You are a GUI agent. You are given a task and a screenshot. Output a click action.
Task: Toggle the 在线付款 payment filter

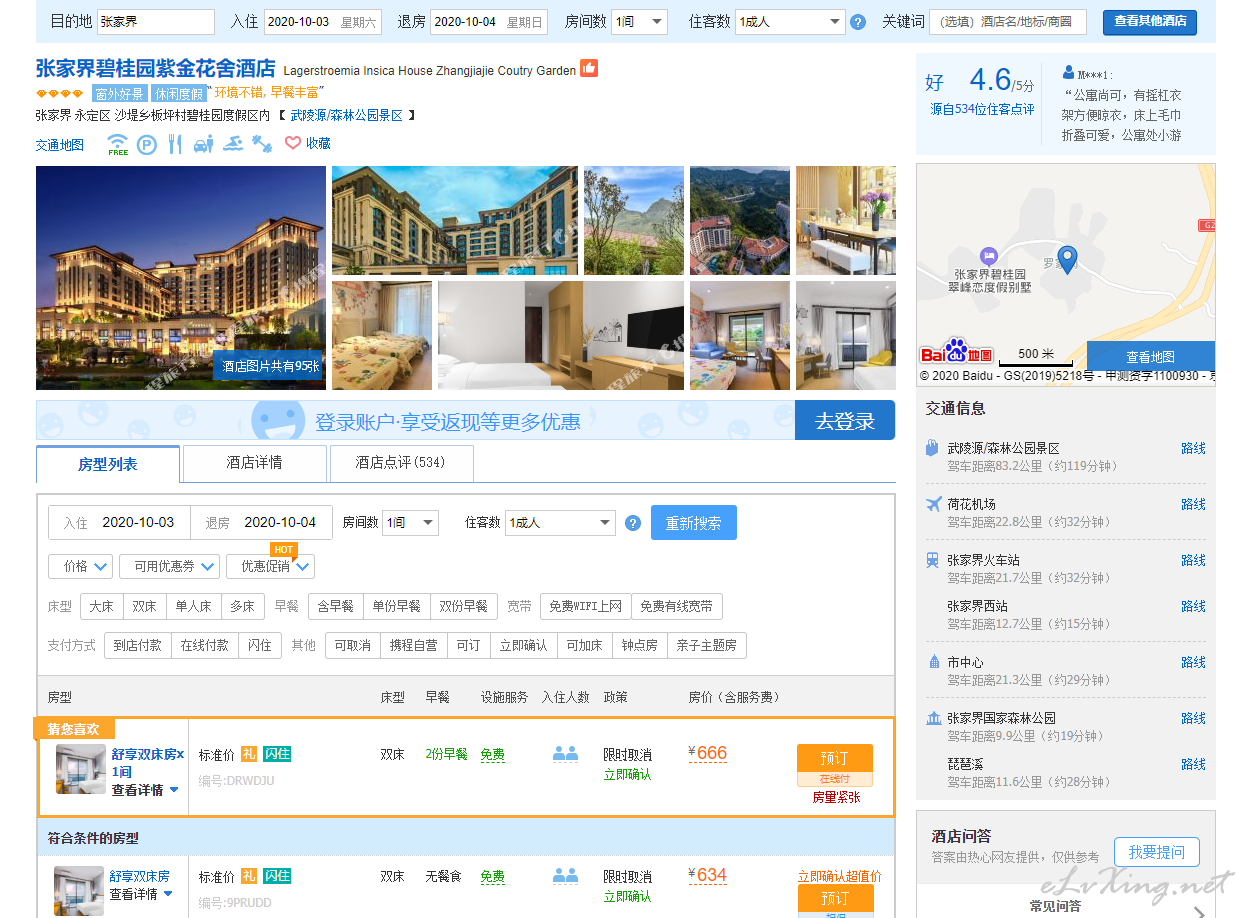coord(204,645)
